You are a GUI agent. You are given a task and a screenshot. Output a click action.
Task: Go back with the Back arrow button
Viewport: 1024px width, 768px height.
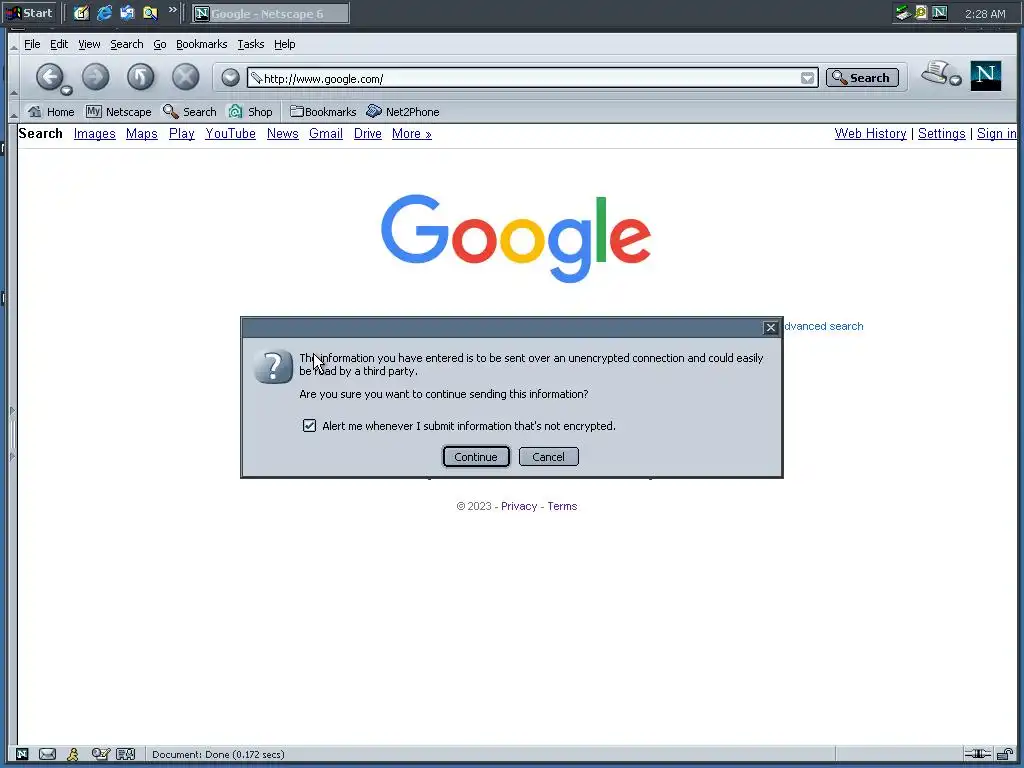click(49, 77)
